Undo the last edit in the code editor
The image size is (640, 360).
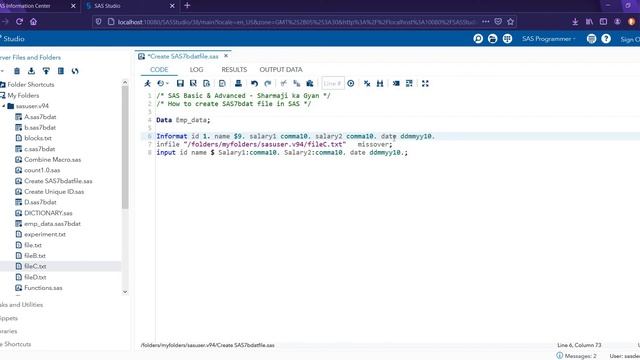[254, 83]
